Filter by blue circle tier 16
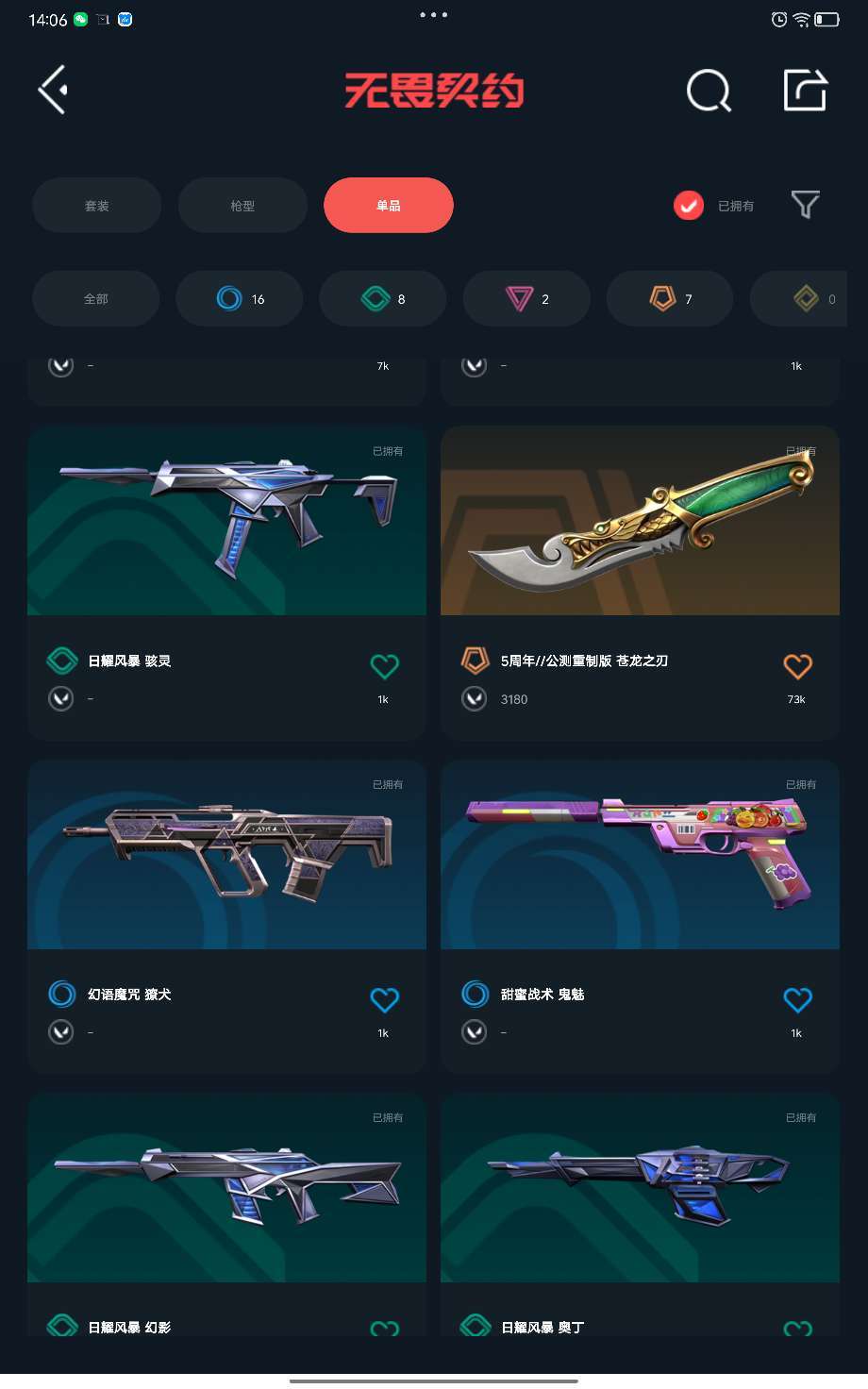The width and height of the screenshot is (868, 1389). point(240,298)
